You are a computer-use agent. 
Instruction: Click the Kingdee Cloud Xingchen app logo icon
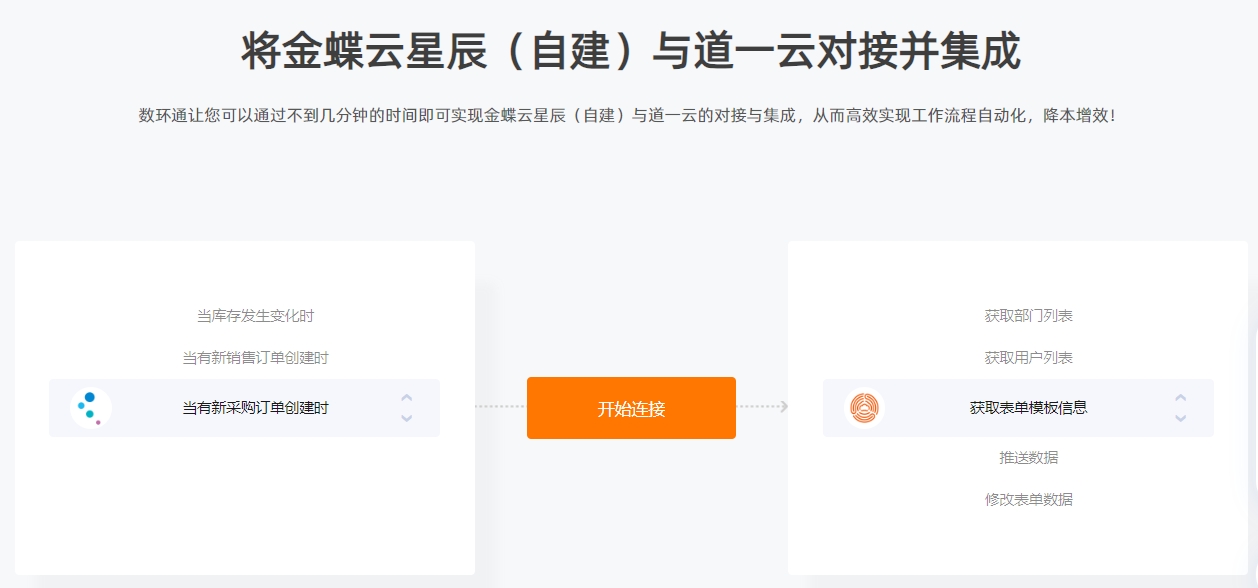click(x=90, y=408)
